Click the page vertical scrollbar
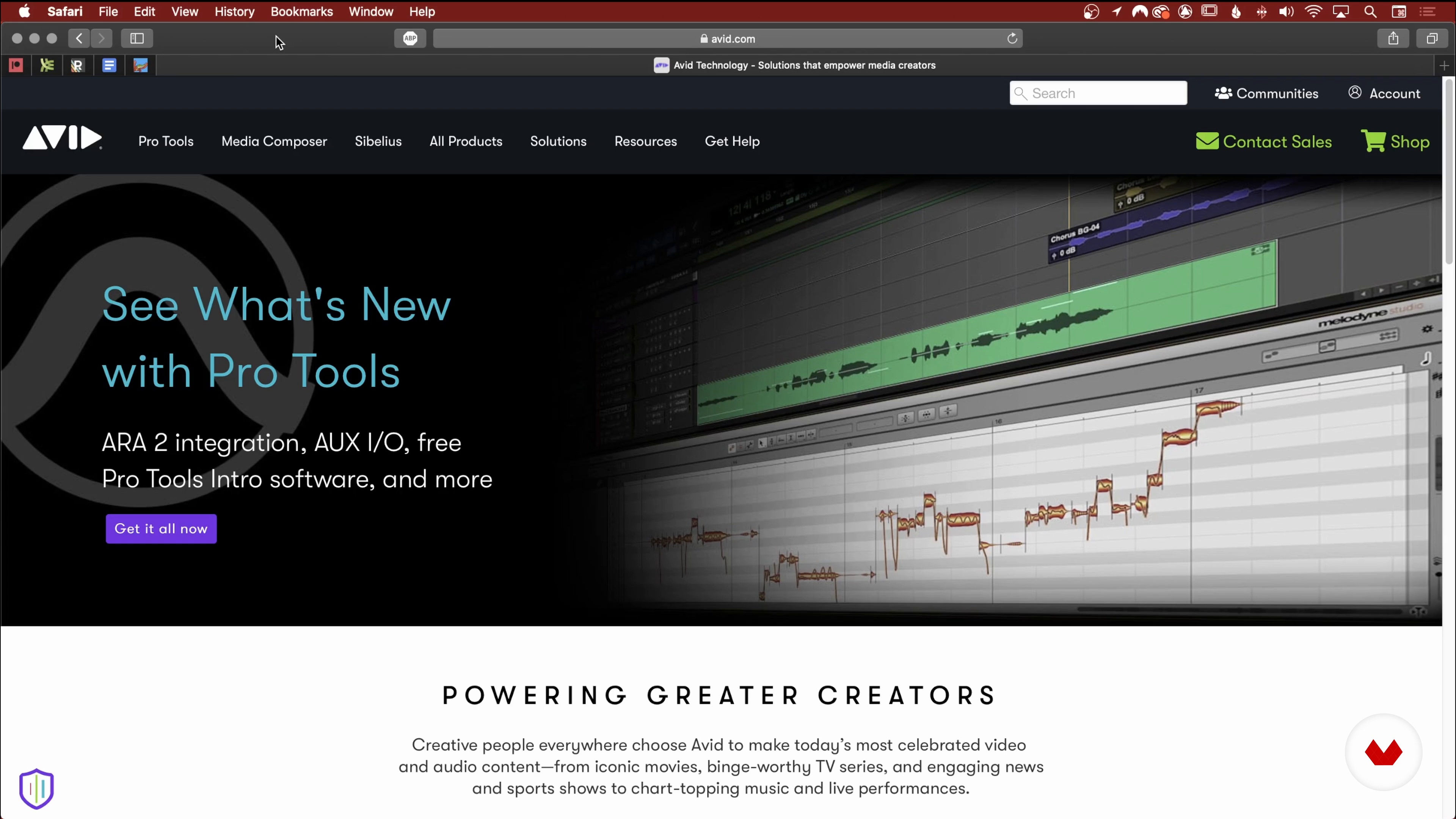1456x819 pixels. pyautogui.click(x=1449, y=172)
